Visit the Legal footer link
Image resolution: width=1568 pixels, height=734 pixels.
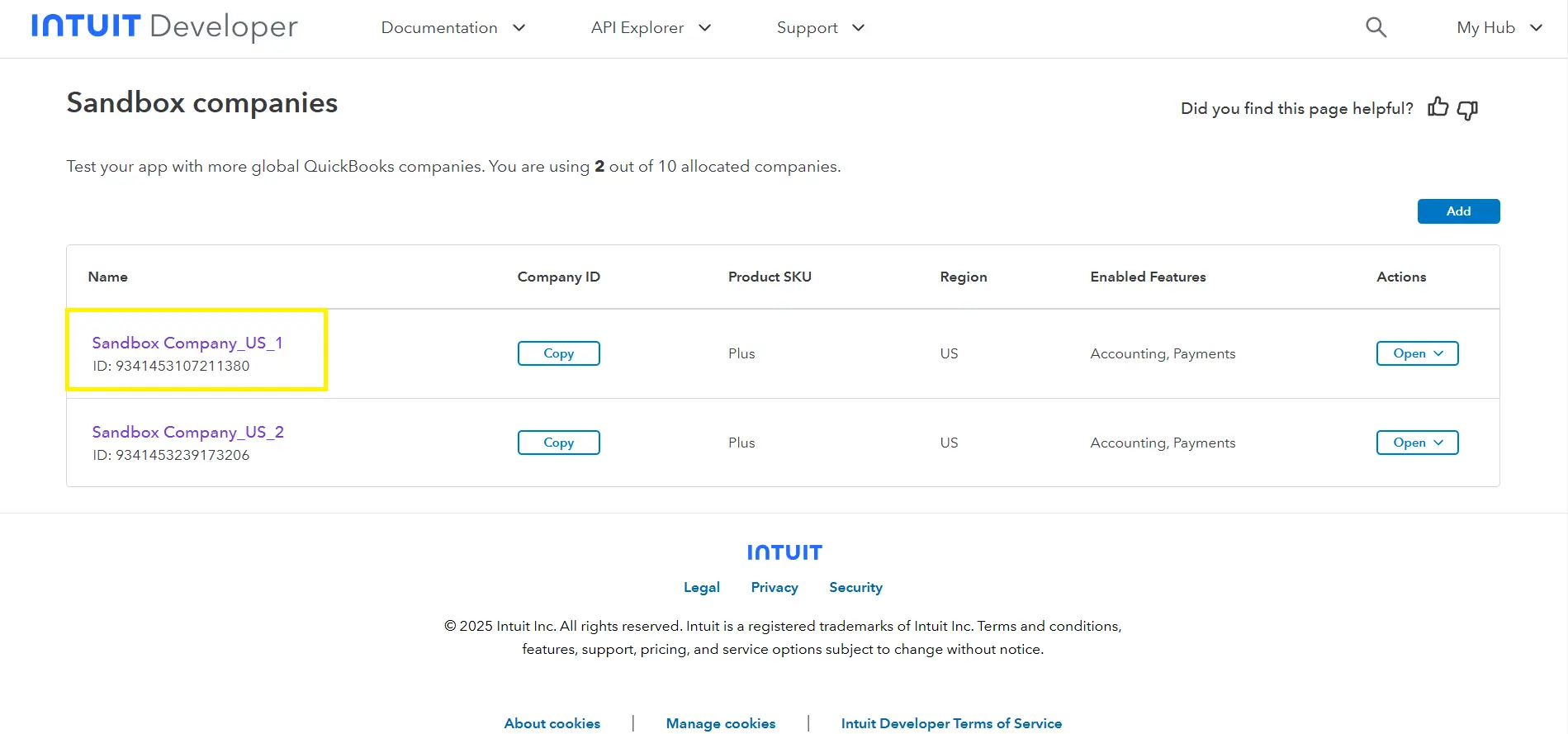[x=702, y=587]
